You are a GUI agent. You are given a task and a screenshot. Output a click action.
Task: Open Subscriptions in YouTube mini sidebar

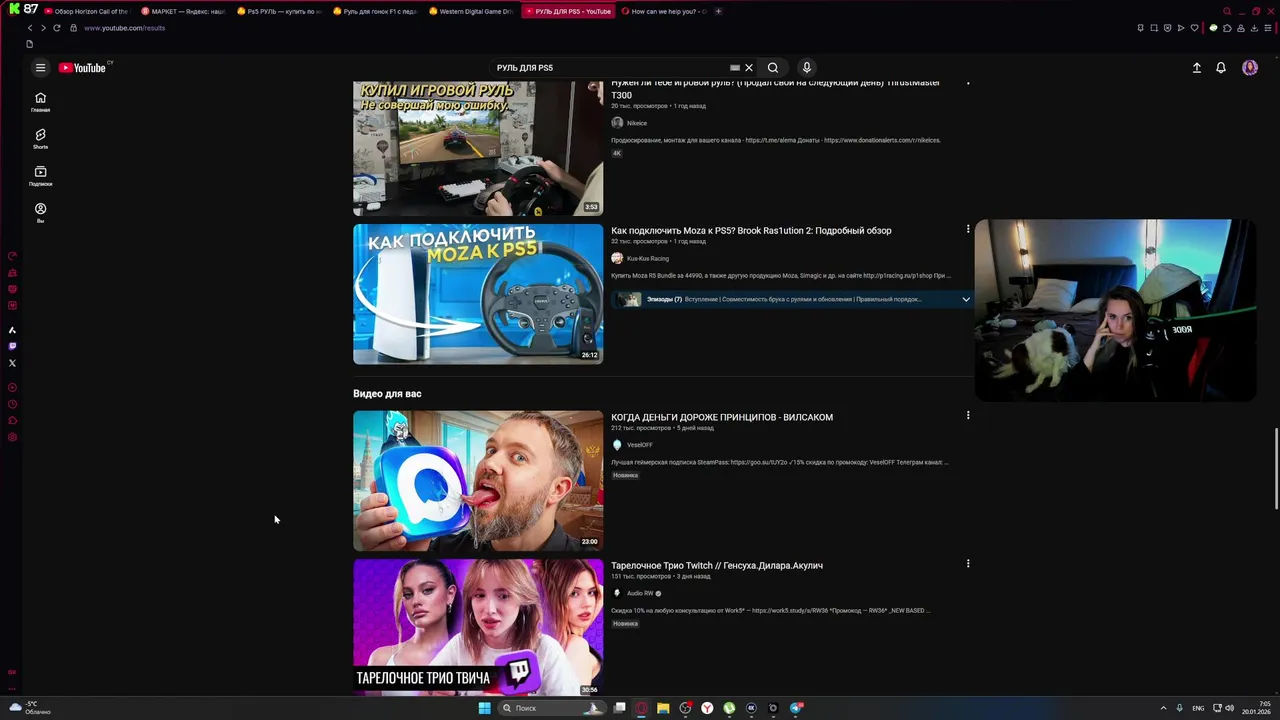(40, 176)
